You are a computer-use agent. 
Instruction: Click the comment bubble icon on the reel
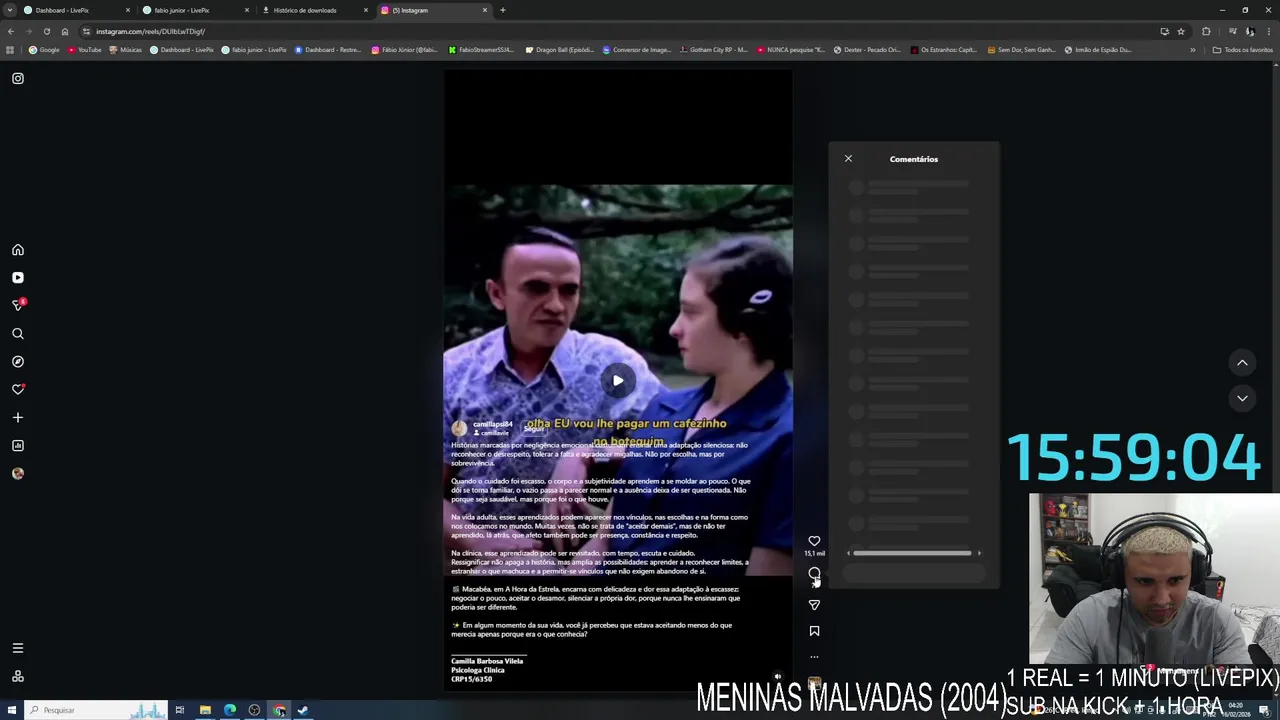[x=814, y=573]
